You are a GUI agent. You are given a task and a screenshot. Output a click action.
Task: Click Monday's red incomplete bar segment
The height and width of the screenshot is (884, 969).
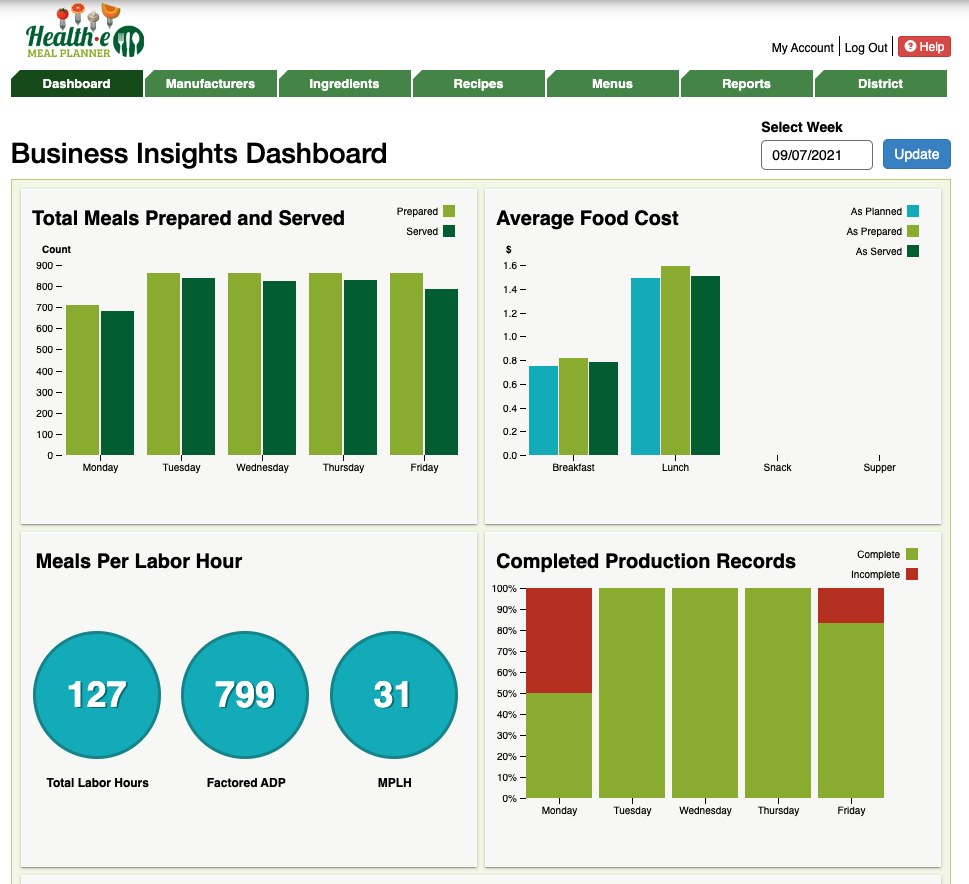(x=559, y=640)
